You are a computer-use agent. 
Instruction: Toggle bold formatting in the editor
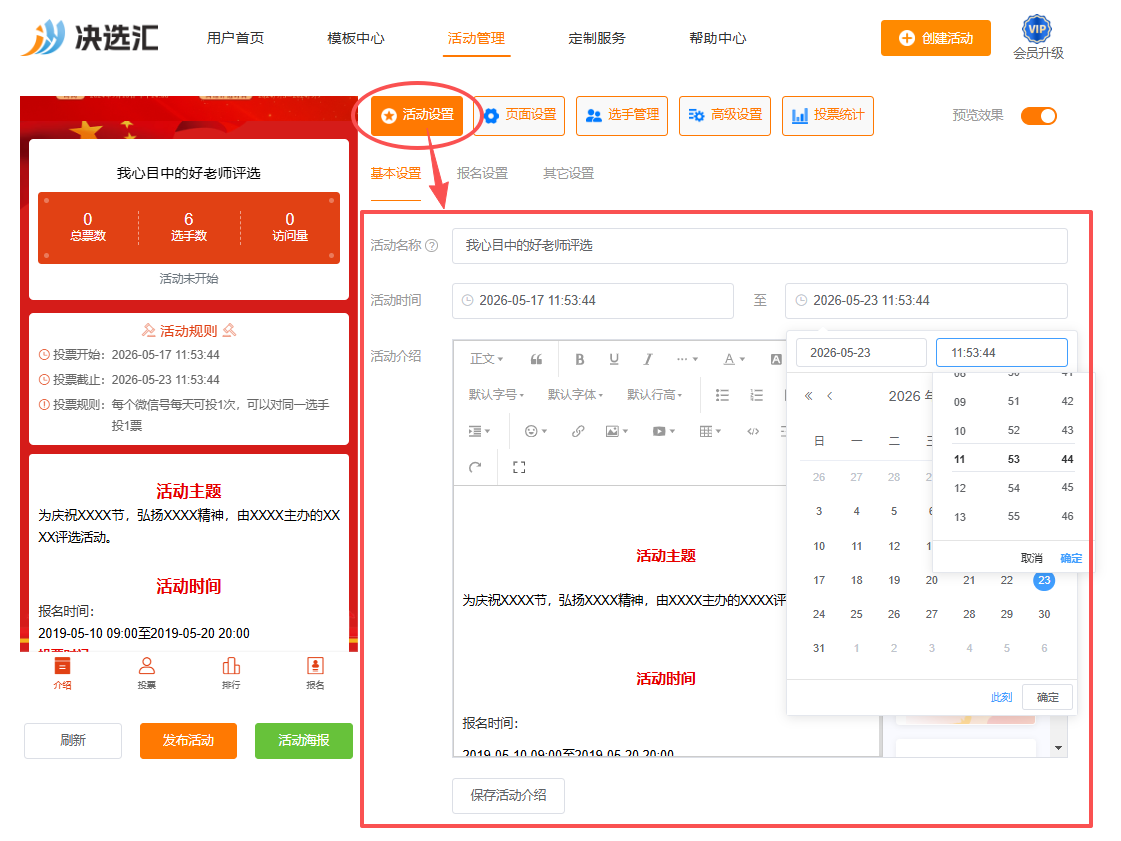coord(580,359)
